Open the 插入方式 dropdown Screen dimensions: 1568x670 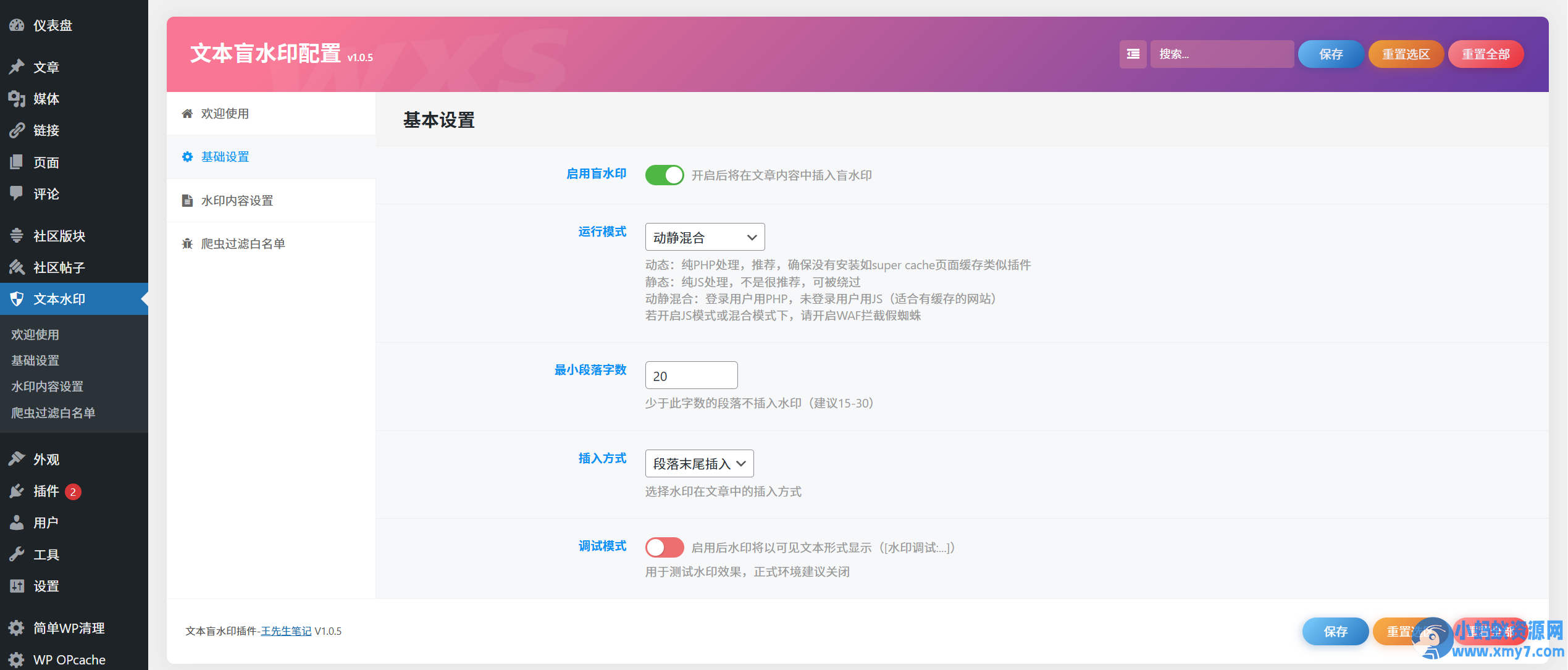pos(699,463)
